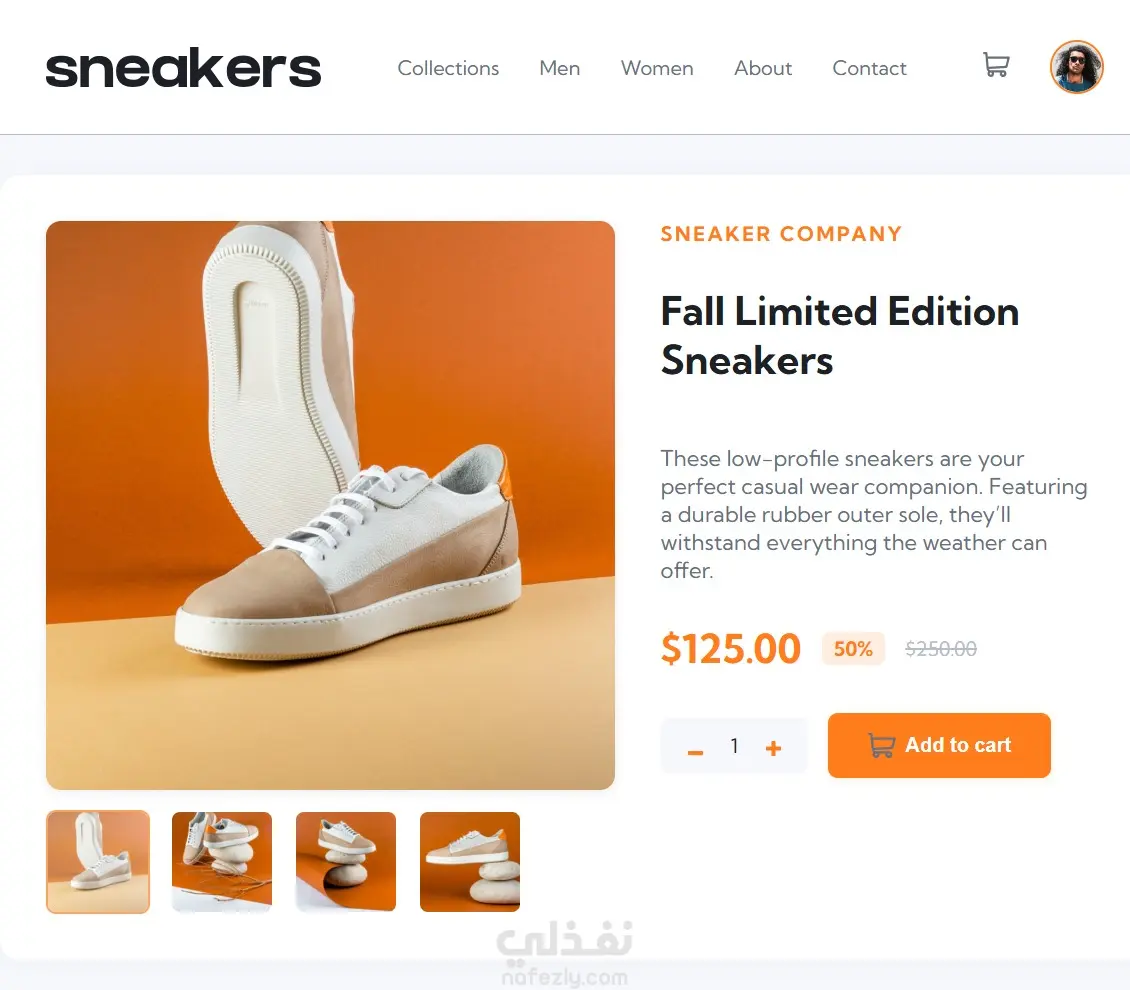Click the cart icon inside Add to cart

pos(881,745)
